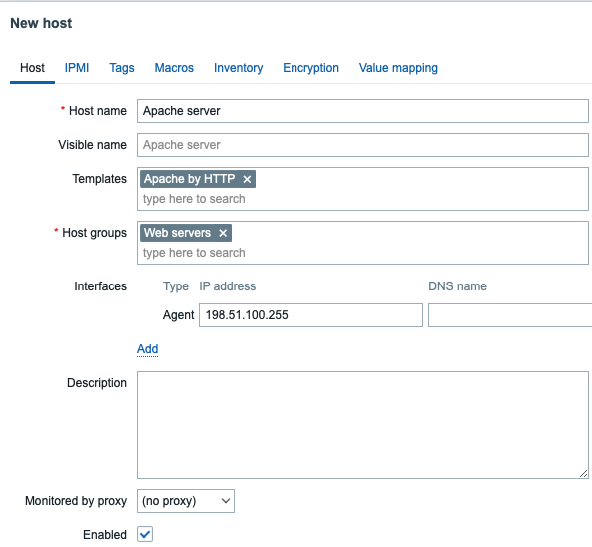Viewport: 592px width, 547px height.
Task: Open the Monitored by proxy dropdown
Action: coord(186,501)
